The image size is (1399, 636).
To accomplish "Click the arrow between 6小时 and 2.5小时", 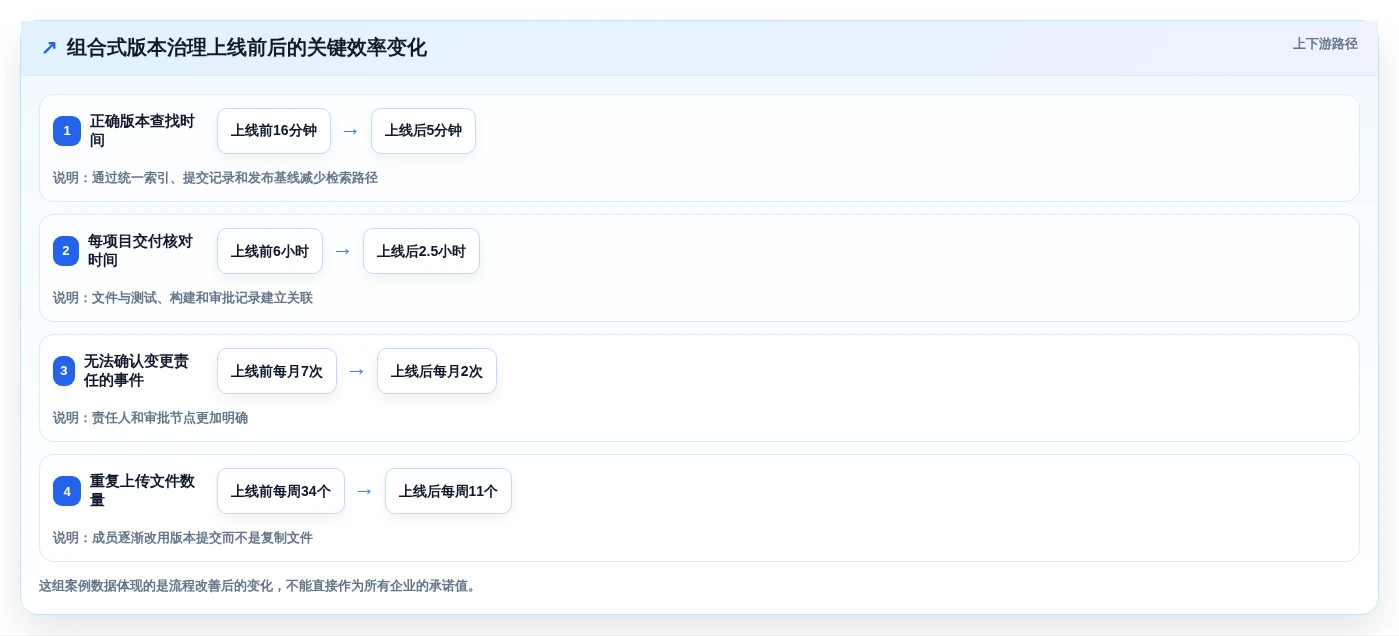I will click(x=342, y=251).
